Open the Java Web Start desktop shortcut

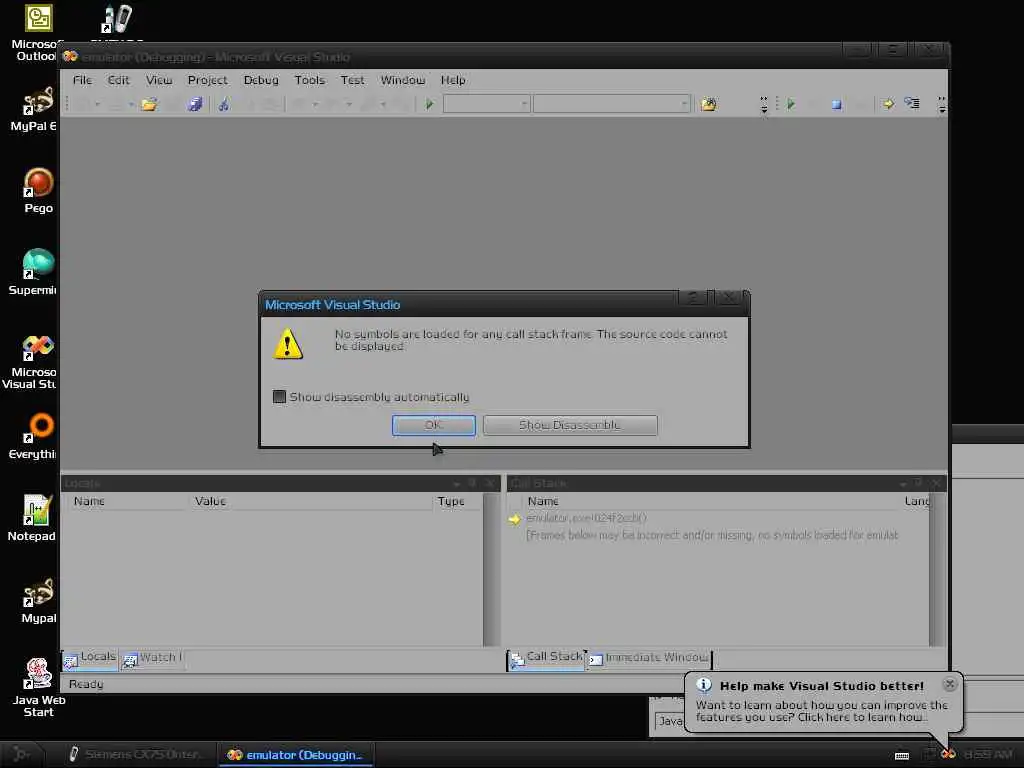click(39, 688)
